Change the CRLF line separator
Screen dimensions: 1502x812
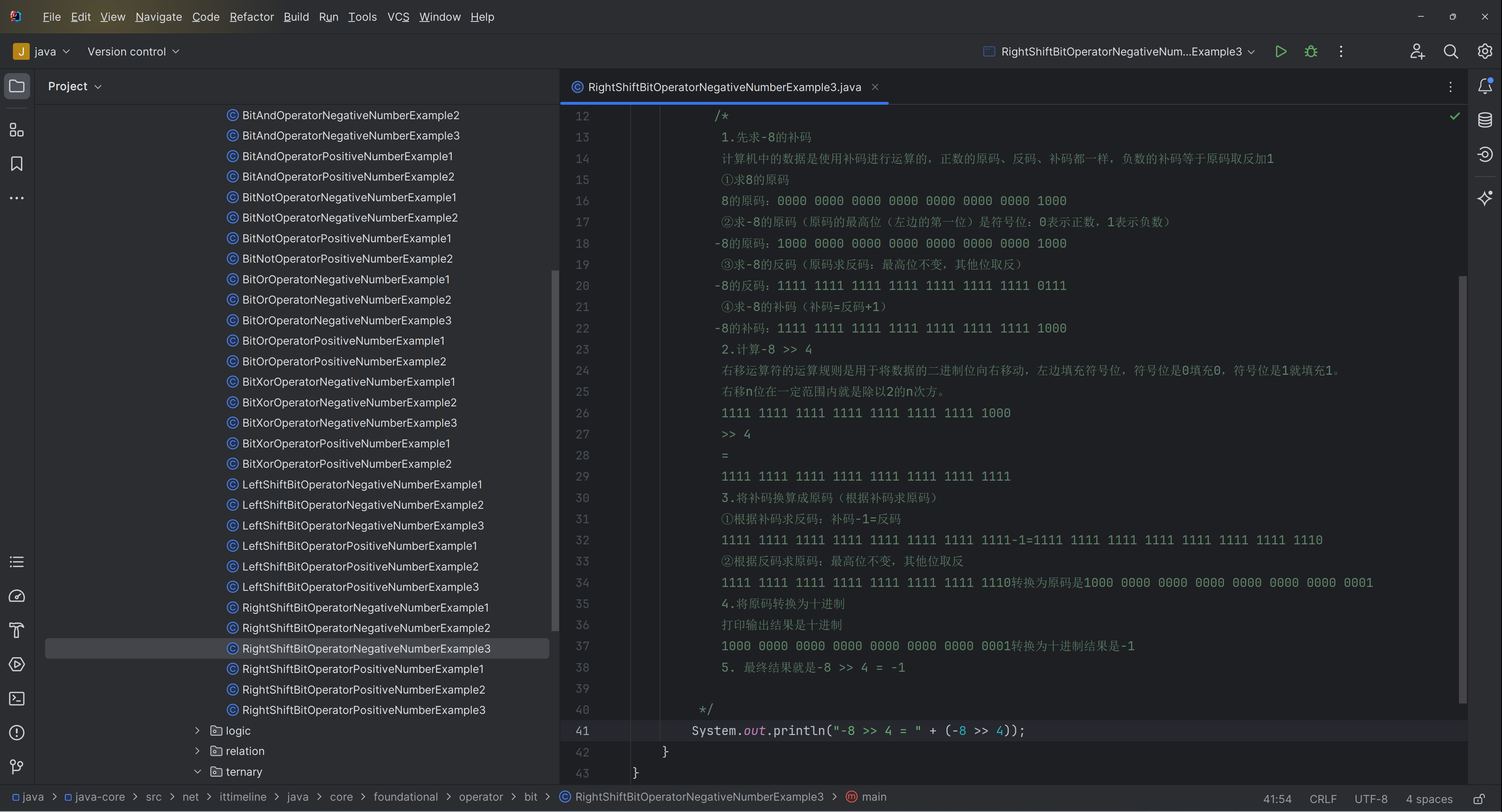1323,799
